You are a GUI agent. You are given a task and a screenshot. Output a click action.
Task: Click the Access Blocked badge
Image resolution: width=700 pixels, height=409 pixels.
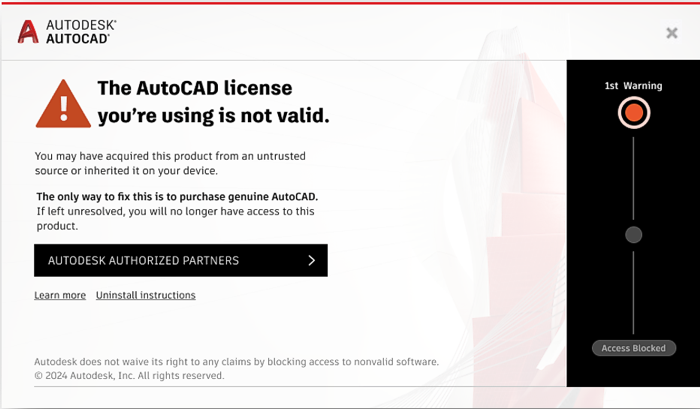(633, 348)
